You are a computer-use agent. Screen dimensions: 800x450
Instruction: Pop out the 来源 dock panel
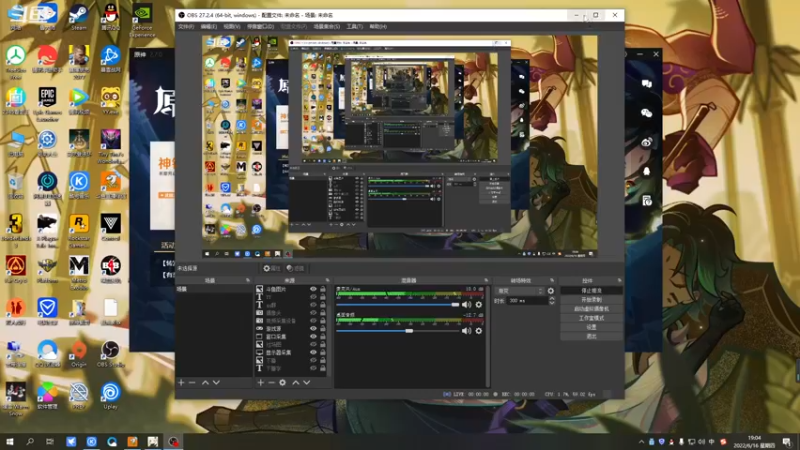pyautogui.click(x=328, y=281)
